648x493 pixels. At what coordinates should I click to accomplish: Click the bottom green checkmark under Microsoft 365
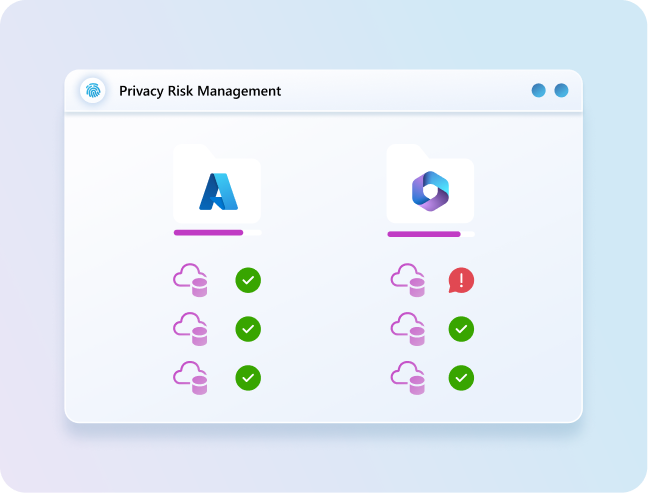click(x=461, y=378)
